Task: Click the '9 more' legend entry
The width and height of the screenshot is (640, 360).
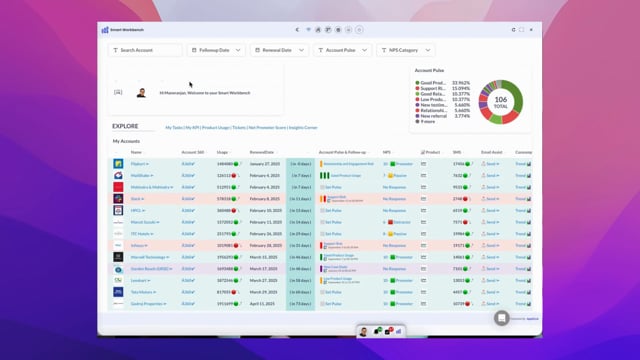Action: tap(427, 122)
